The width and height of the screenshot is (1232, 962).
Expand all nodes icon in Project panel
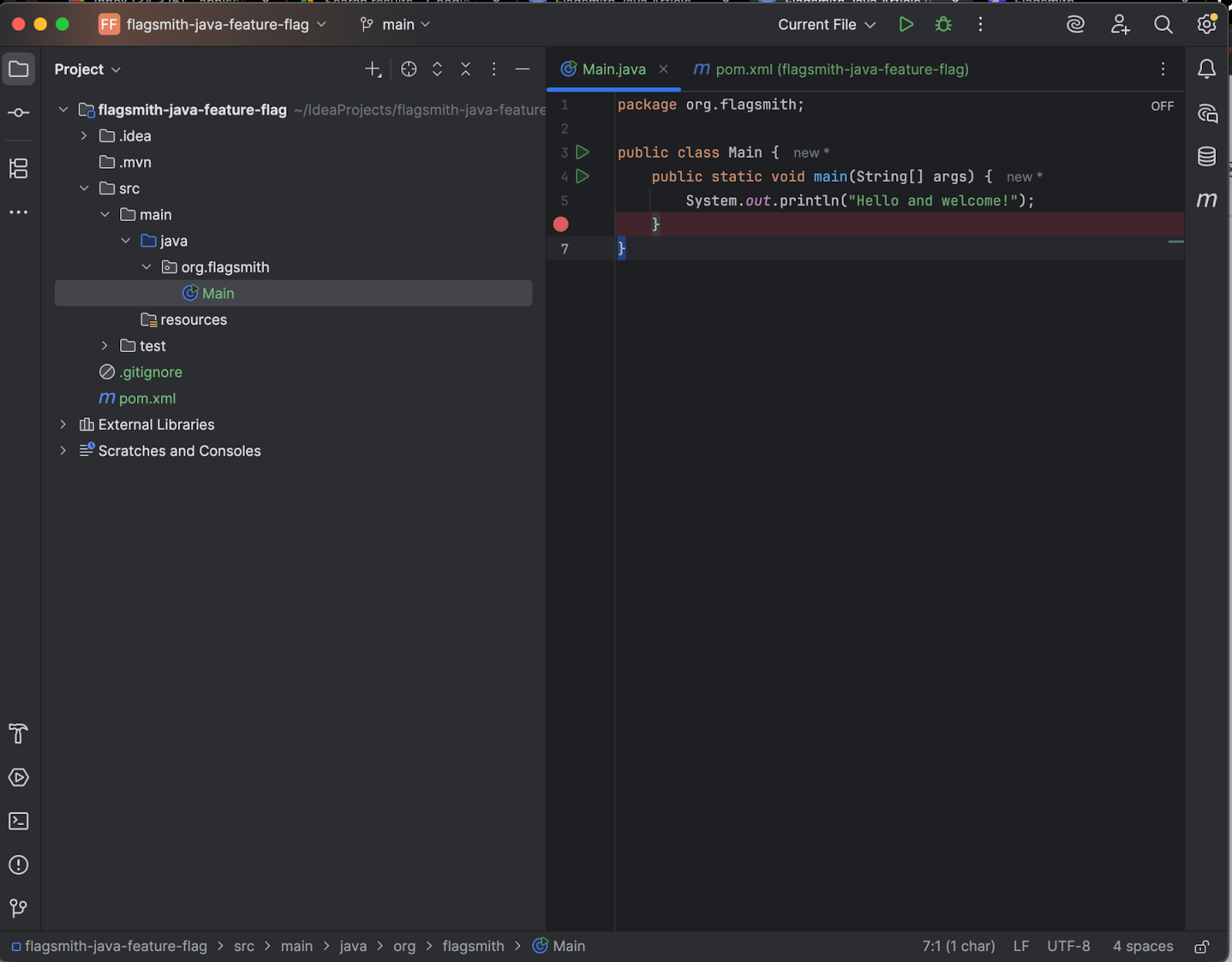point(437,69)
